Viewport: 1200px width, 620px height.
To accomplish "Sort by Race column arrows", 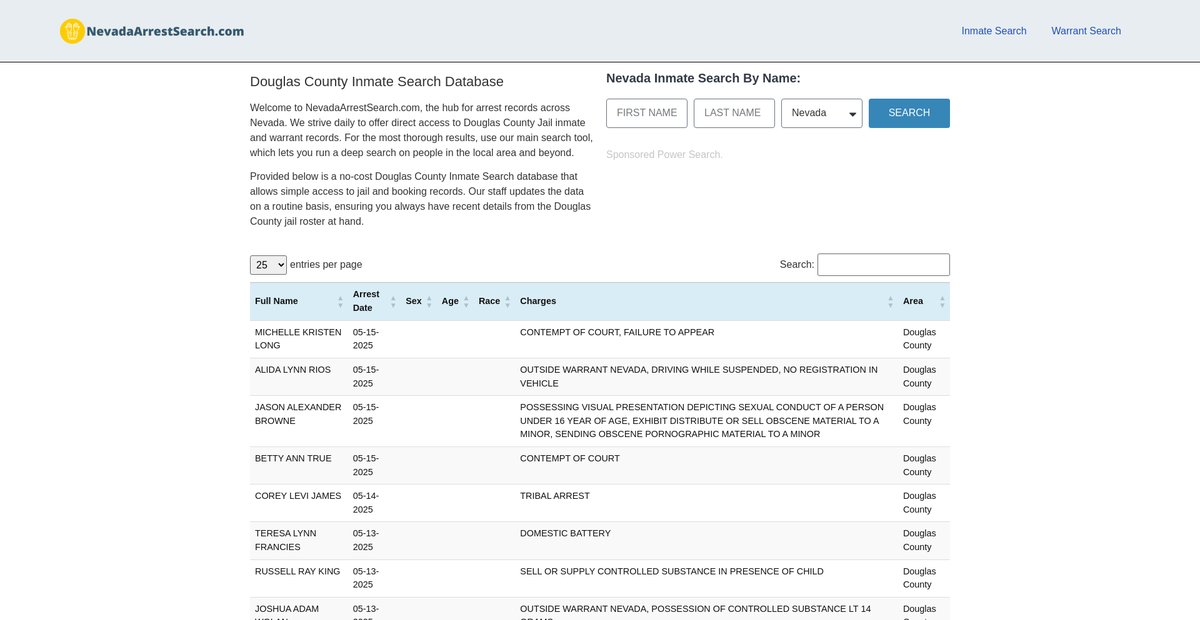I will (x=507, y=301).
